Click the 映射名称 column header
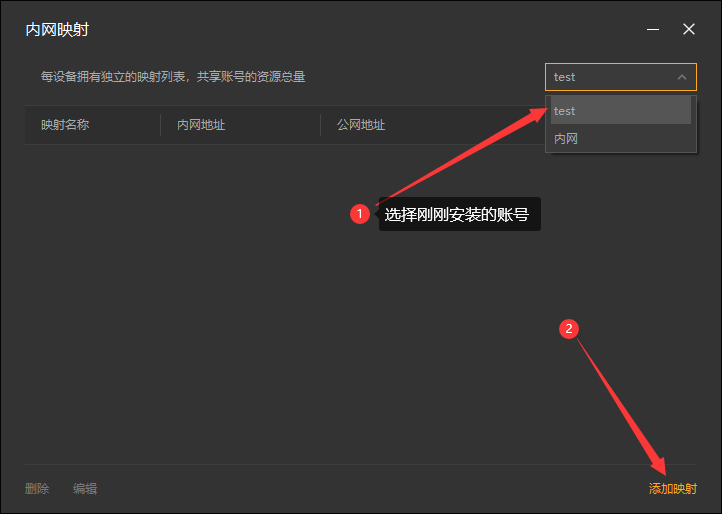Screen dimensions: 722x514 coord(65,125)
